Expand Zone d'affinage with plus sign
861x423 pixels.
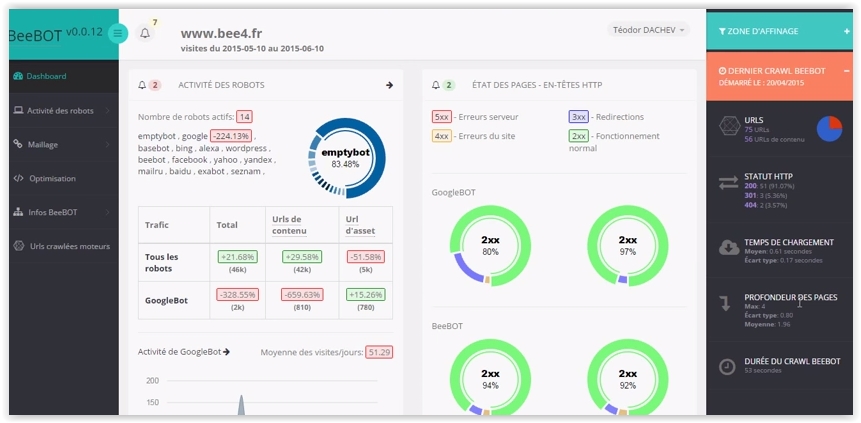847,31
